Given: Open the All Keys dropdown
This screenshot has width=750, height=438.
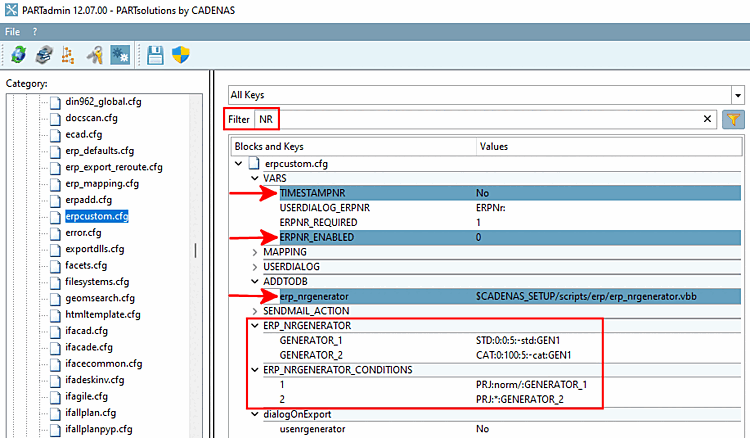Looking at the screenshot, I should coord(486,95).
